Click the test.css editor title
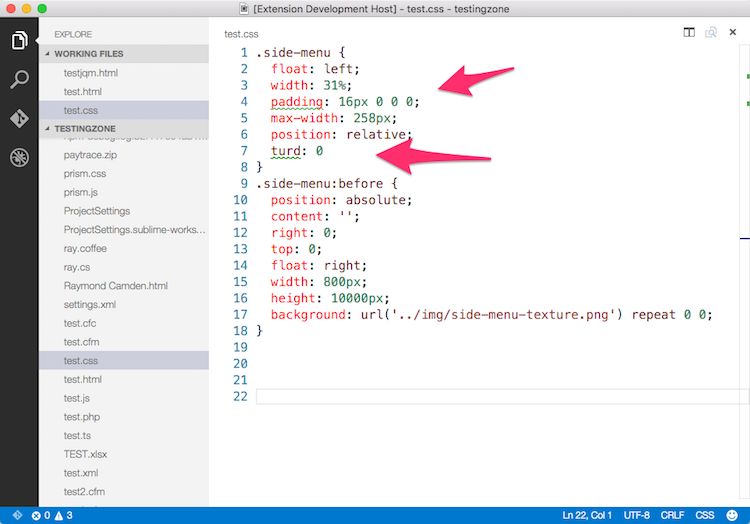Screen dimensions: 750x524 pos(241,34)
